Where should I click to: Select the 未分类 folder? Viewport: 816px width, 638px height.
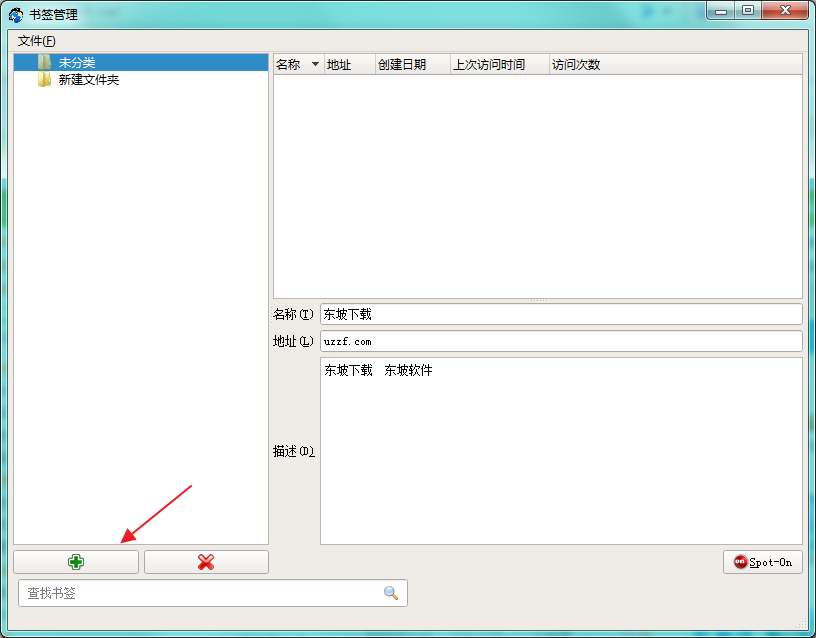coord(141,62)
